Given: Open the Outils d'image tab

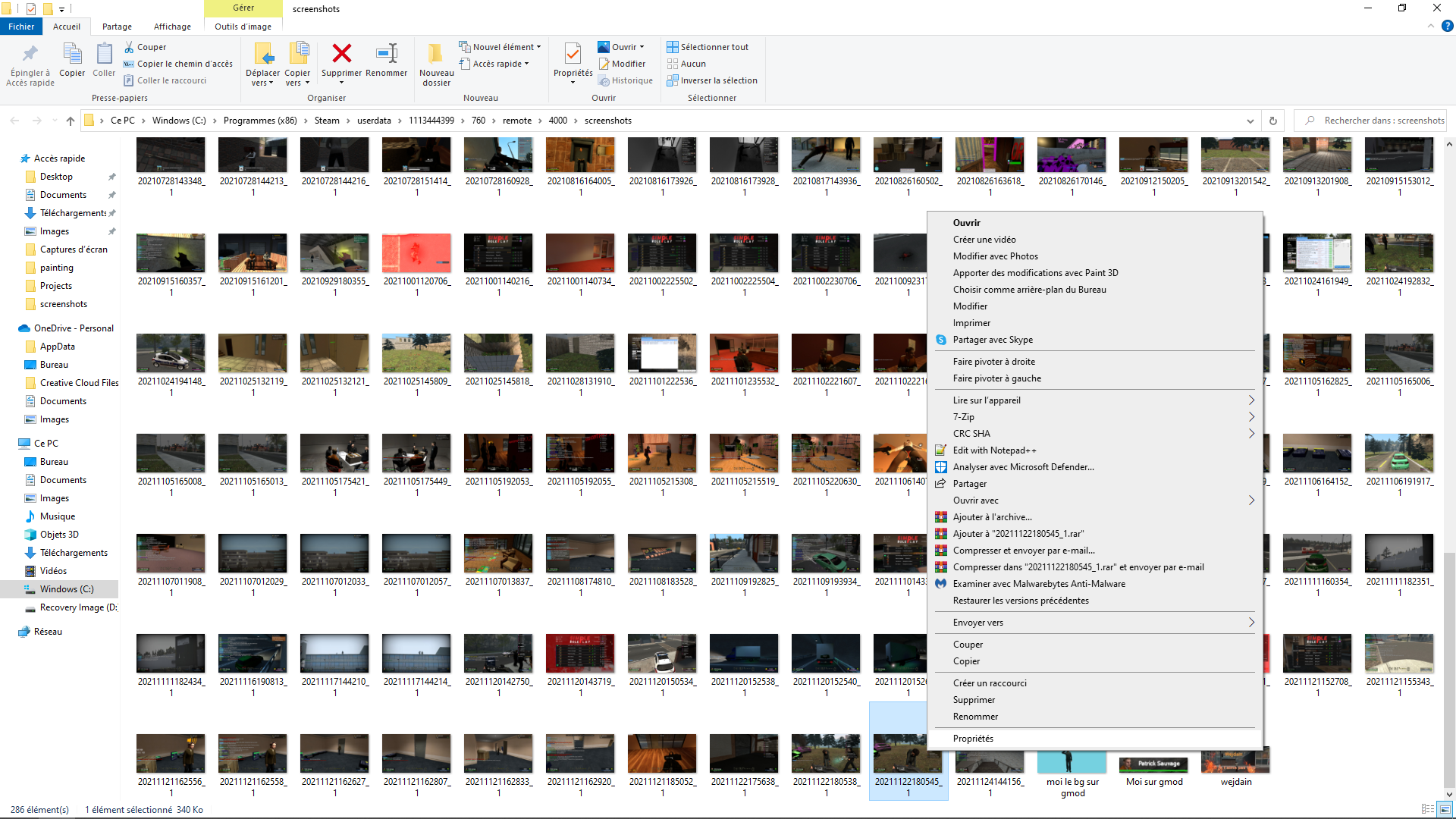Looking at the screenshot, I should (x=243, y=27).
